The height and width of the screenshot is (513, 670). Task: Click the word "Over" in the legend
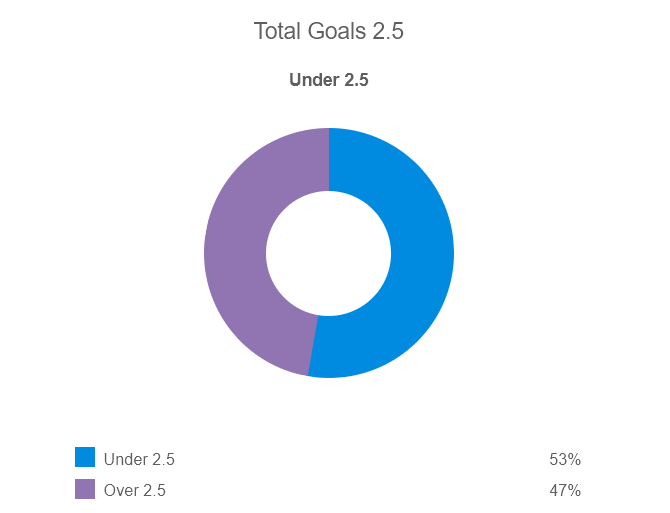[120, 491]
